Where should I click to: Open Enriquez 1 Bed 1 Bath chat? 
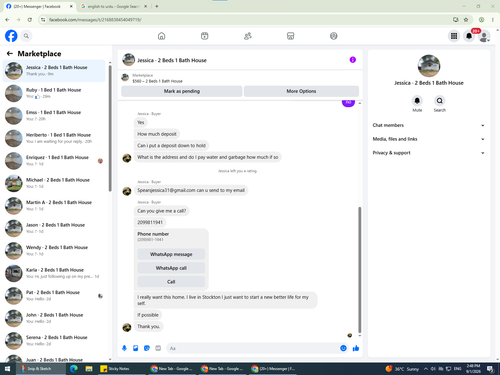[x=54, y=161]
